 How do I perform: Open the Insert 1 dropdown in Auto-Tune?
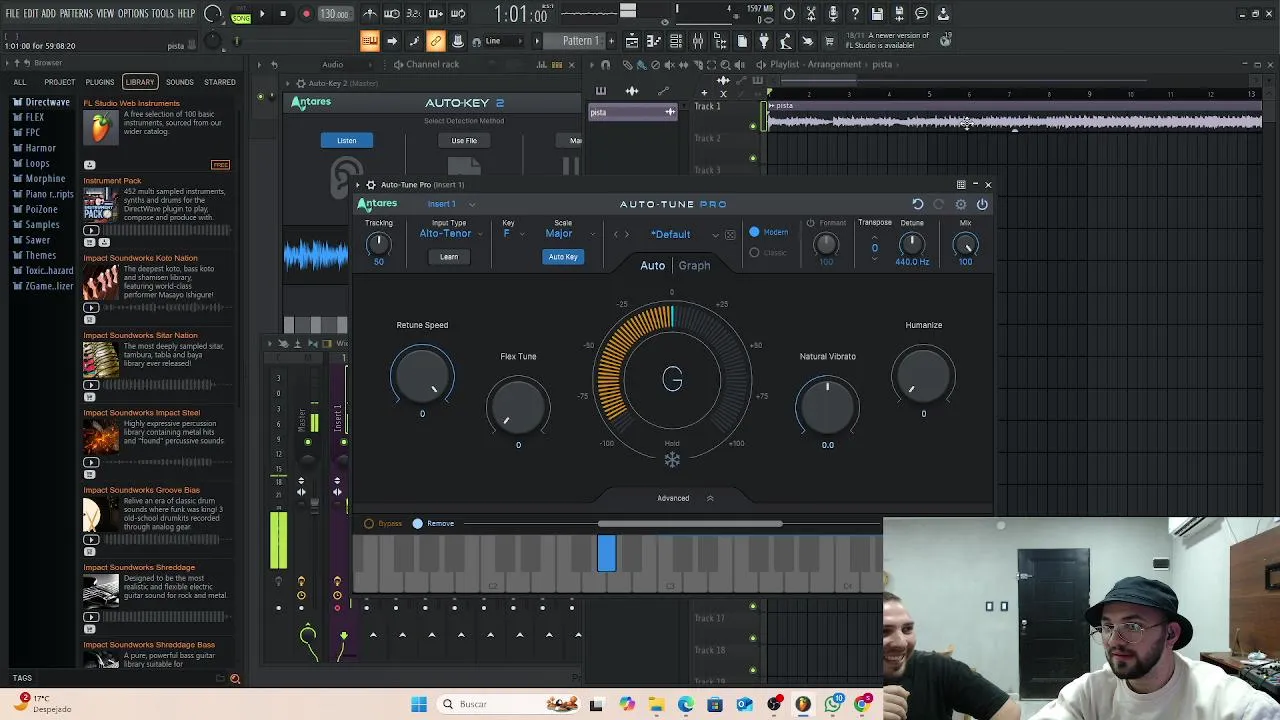pyautogui.click(x=451, y=204)
